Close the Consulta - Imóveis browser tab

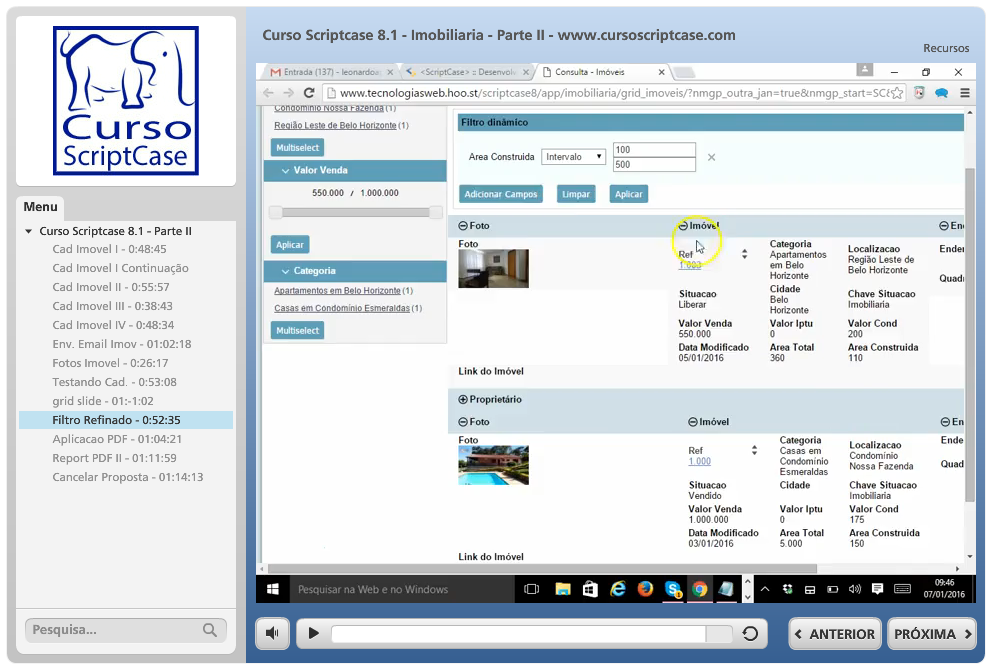pos(661,72)
